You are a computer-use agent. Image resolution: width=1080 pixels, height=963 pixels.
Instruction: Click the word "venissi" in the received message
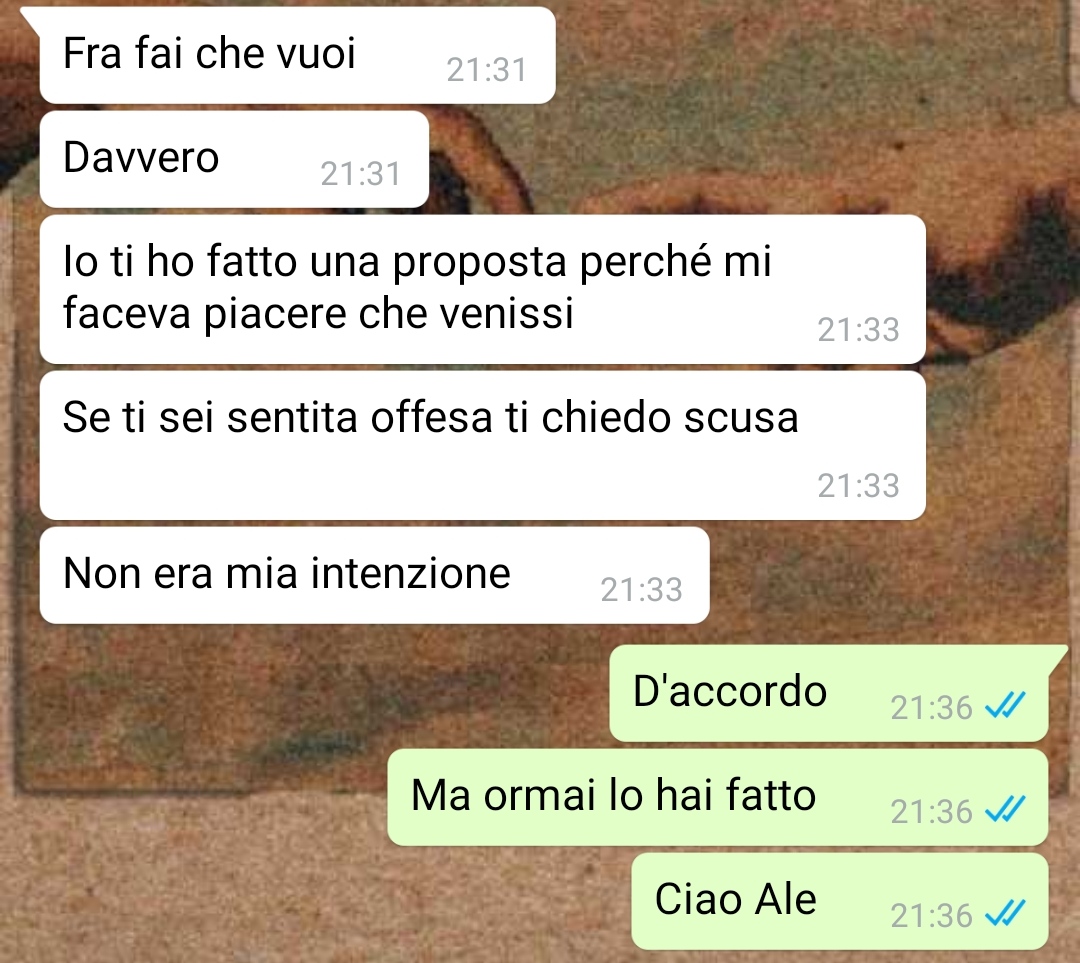[x=506, y=313]
